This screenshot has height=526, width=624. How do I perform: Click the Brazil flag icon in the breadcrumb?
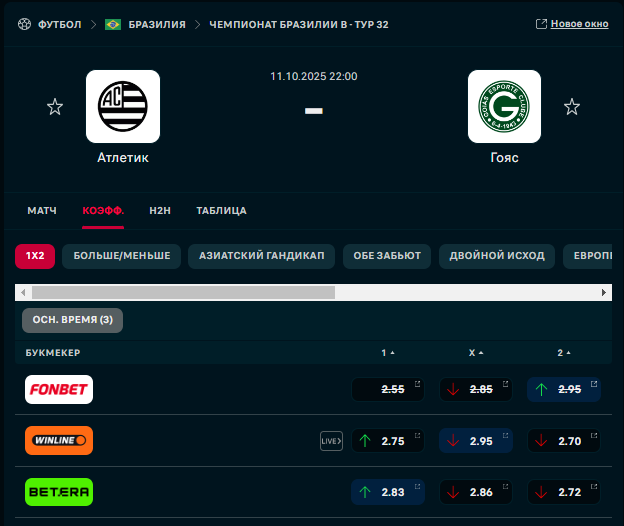(x=113, y=24)
